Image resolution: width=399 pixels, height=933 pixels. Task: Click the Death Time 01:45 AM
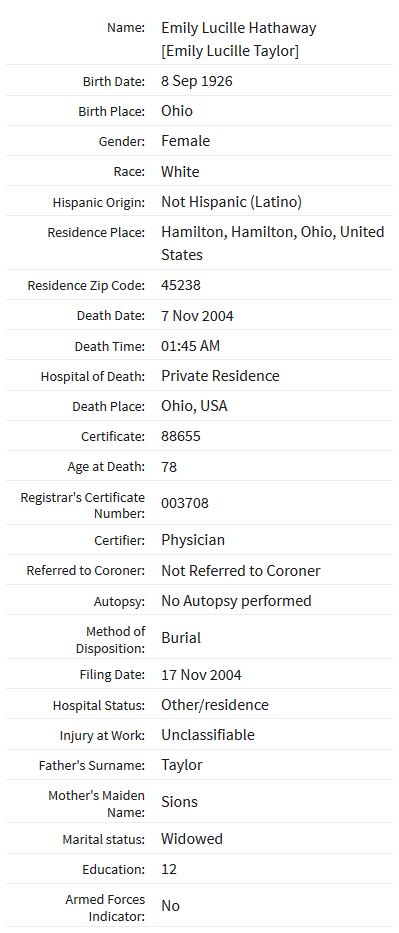[x=190, y=346]
